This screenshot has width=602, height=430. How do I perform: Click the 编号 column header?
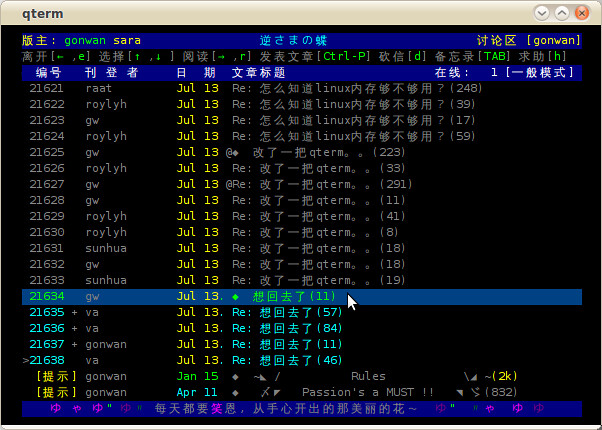[x=49, y=73]
